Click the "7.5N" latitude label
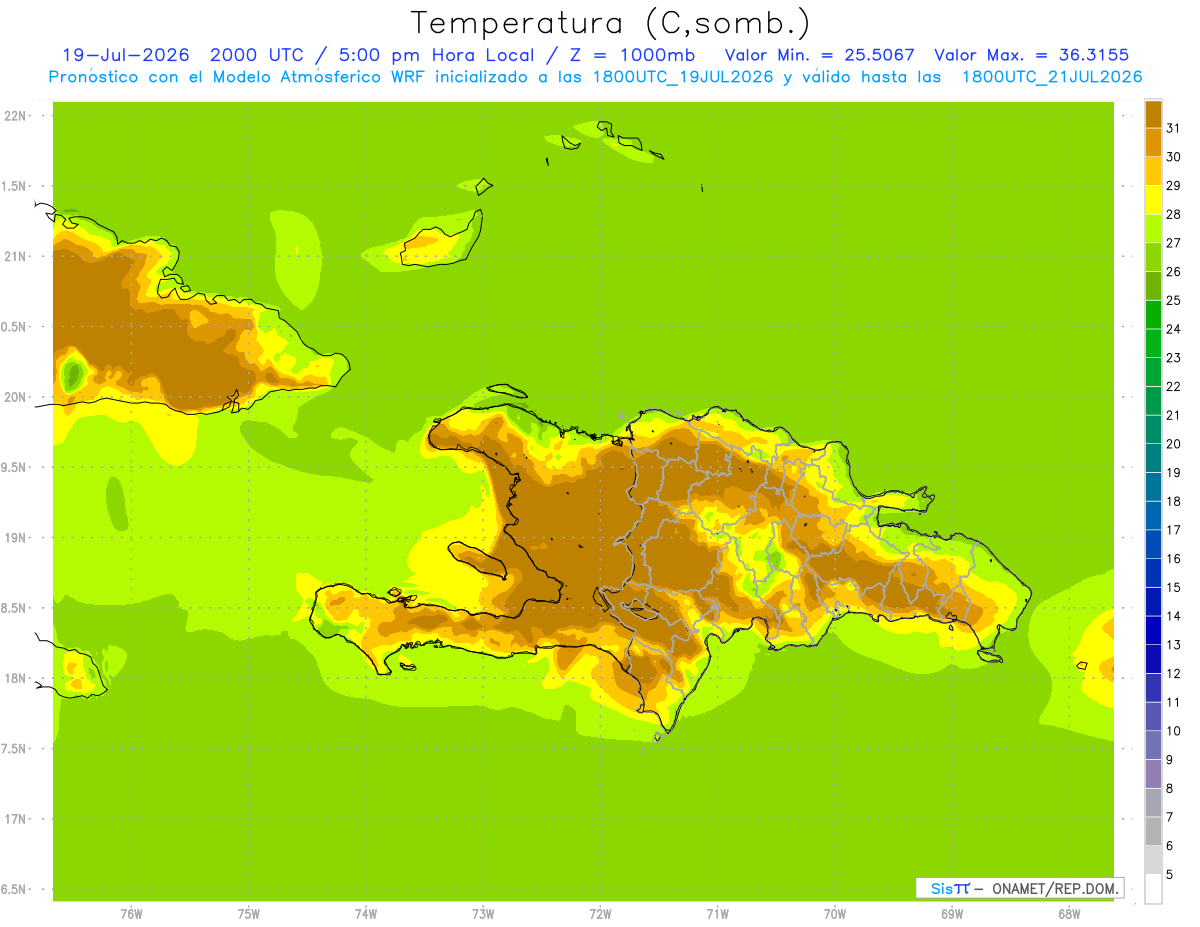The height and width of the screenshot is (927, 1200). (15, 749)
